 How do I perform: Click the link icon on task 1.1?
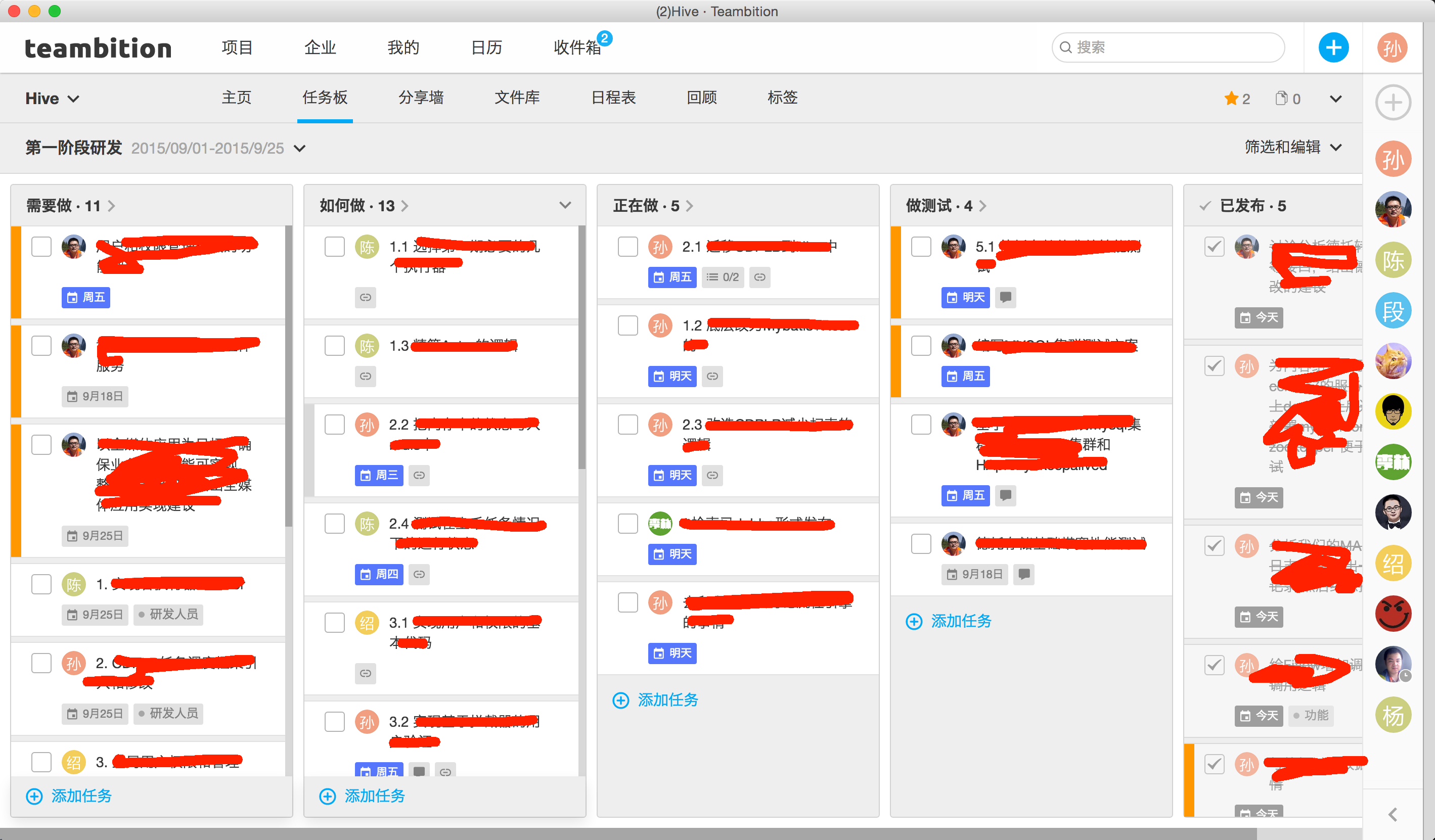click(366, 297)
